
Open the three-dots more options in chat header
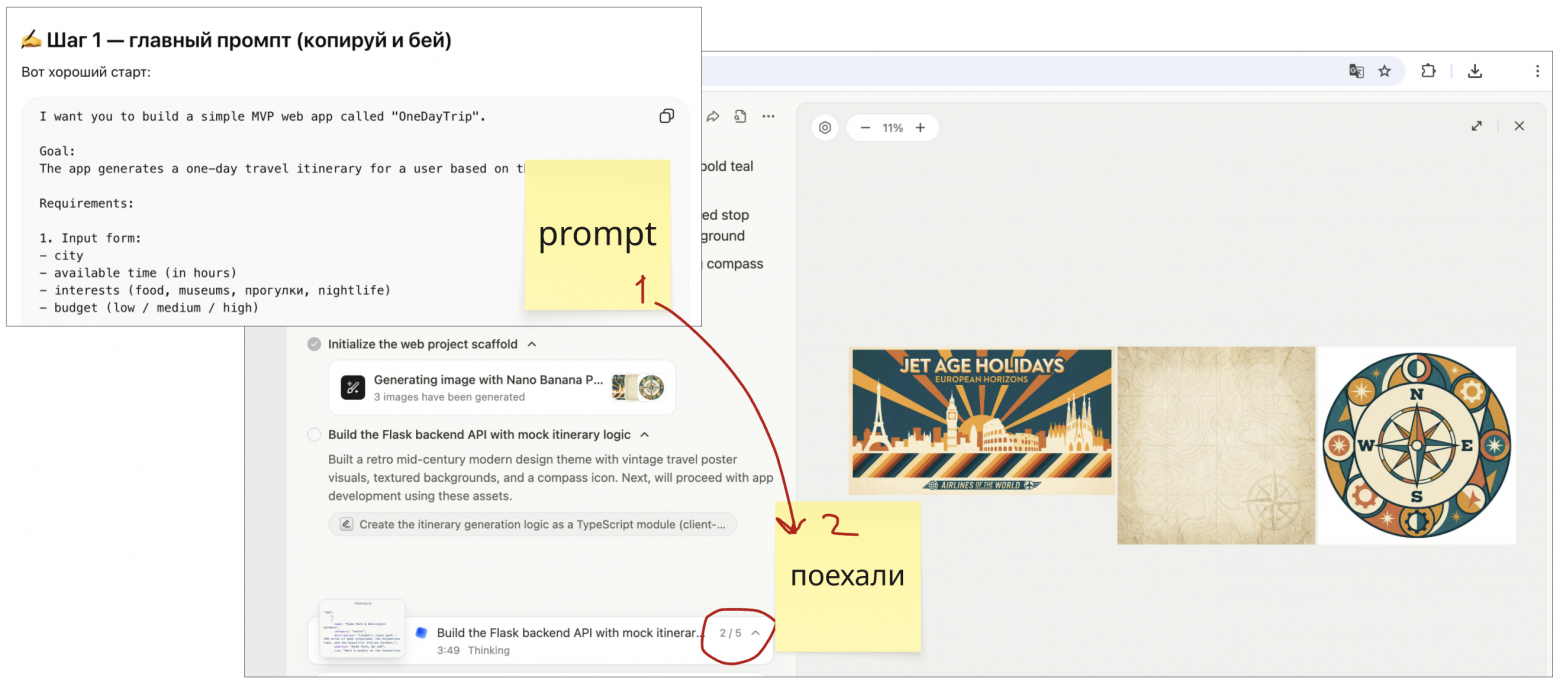(768, 117)
